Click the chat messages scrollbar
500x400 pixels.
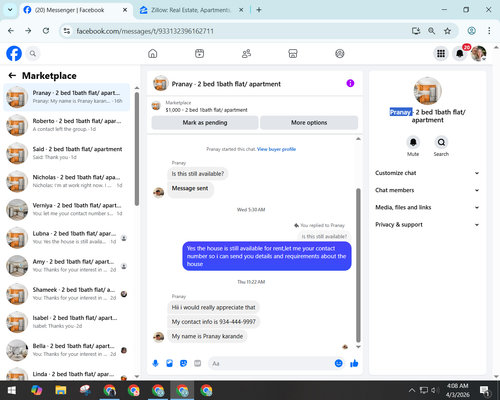358,265
